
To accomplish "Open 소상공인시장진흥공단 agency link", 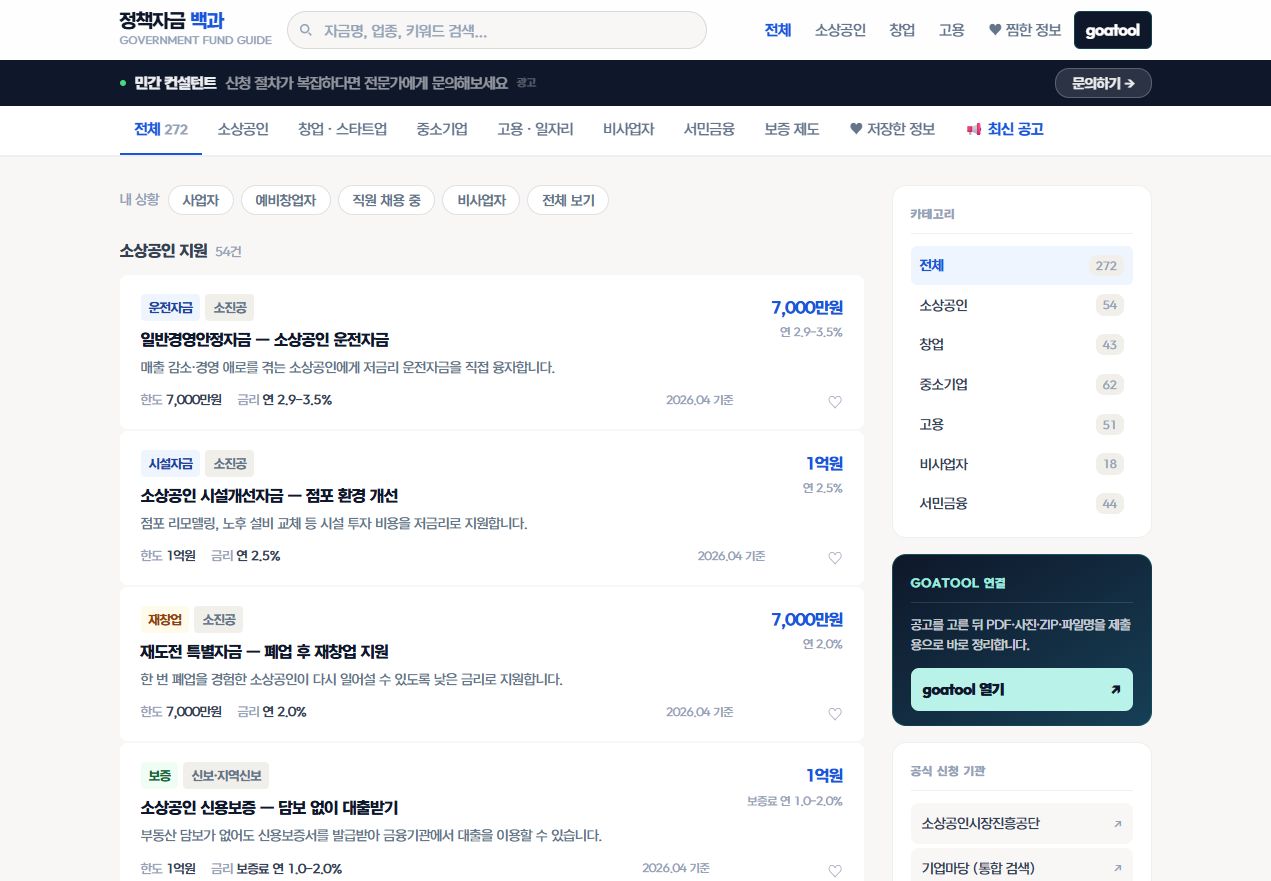I will coord(1021,824).
